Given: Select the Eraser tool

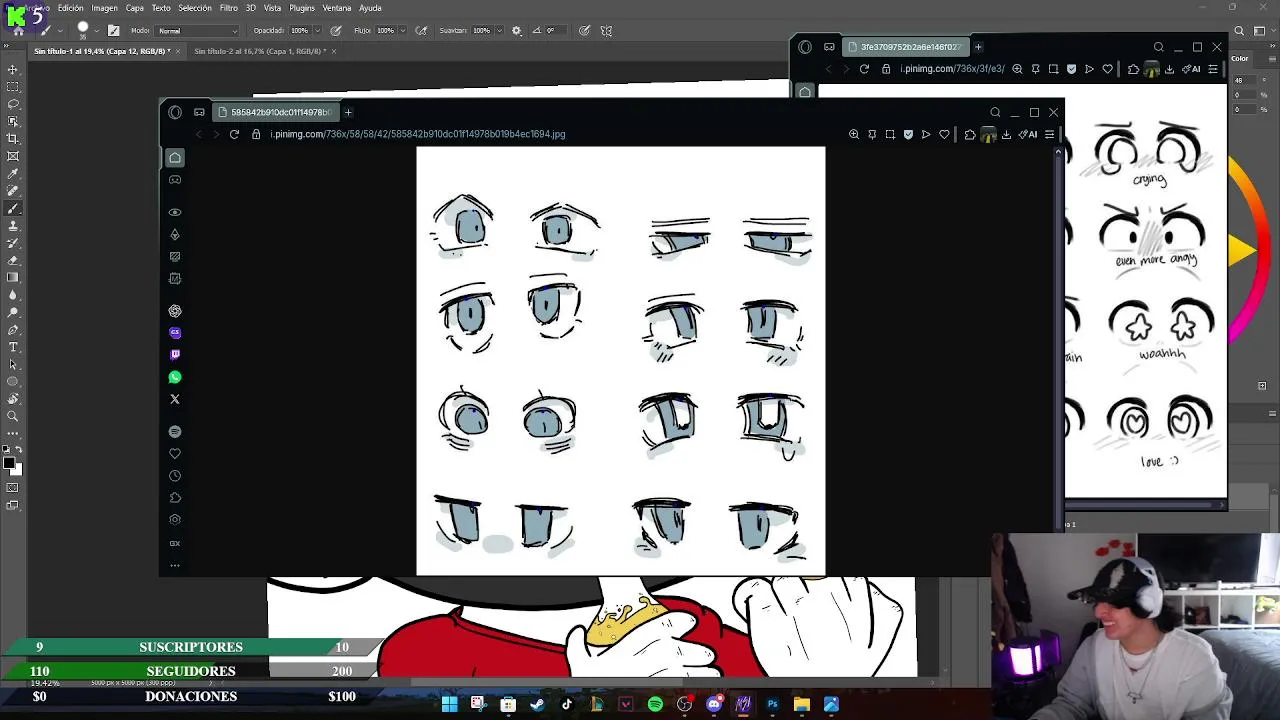Looking at the screenshot, I should coord(13,260).
